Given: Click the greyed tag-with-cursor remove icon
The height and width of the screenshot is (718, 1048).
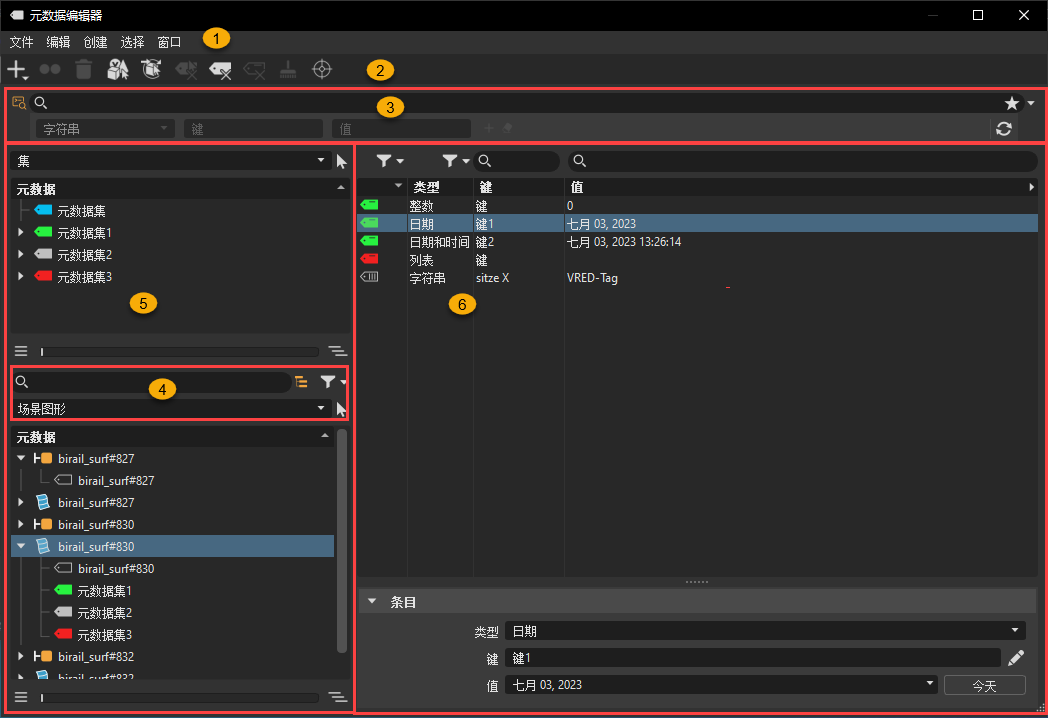Looking at the screenshot, I should point(186,70).
